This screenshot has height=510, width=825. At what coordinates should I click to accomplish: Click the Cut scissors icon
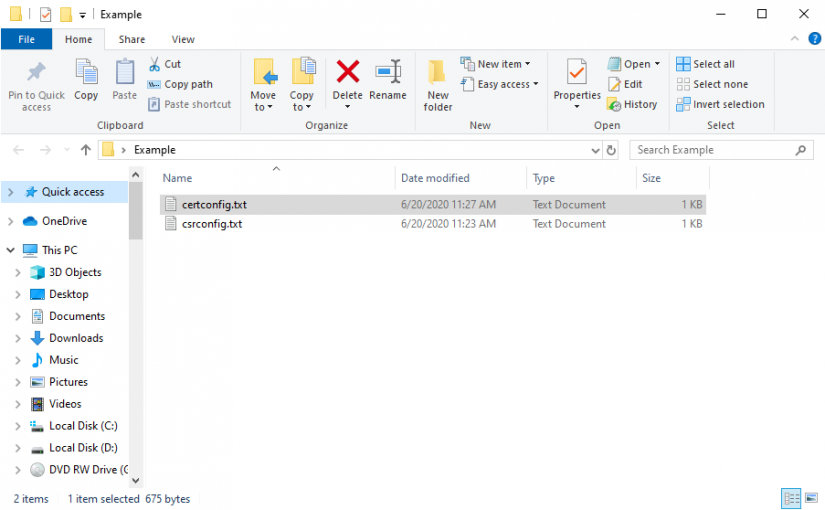(x=157, y=64)
